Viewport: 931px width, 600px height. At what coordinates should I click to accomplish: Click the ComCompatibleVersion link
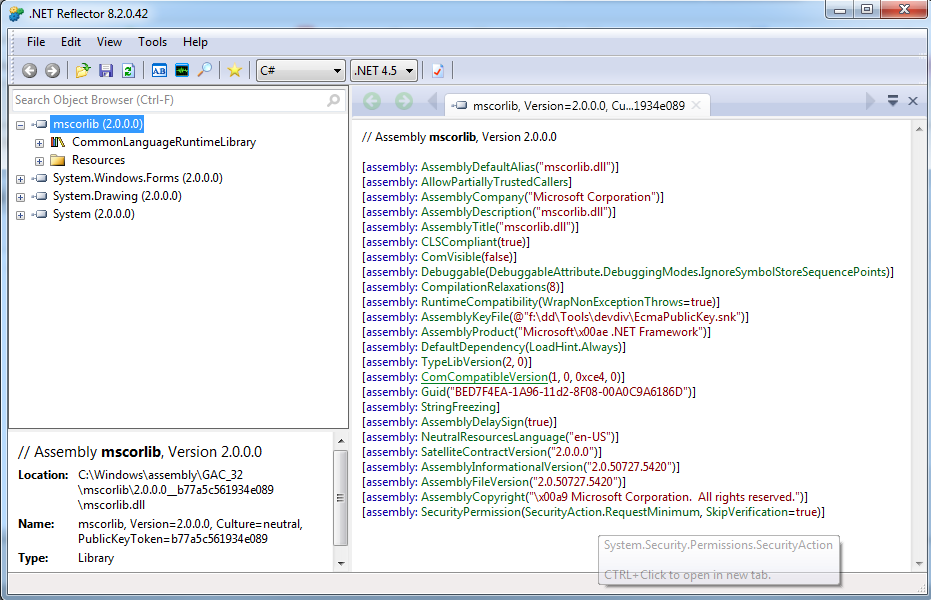pos(484,377)
